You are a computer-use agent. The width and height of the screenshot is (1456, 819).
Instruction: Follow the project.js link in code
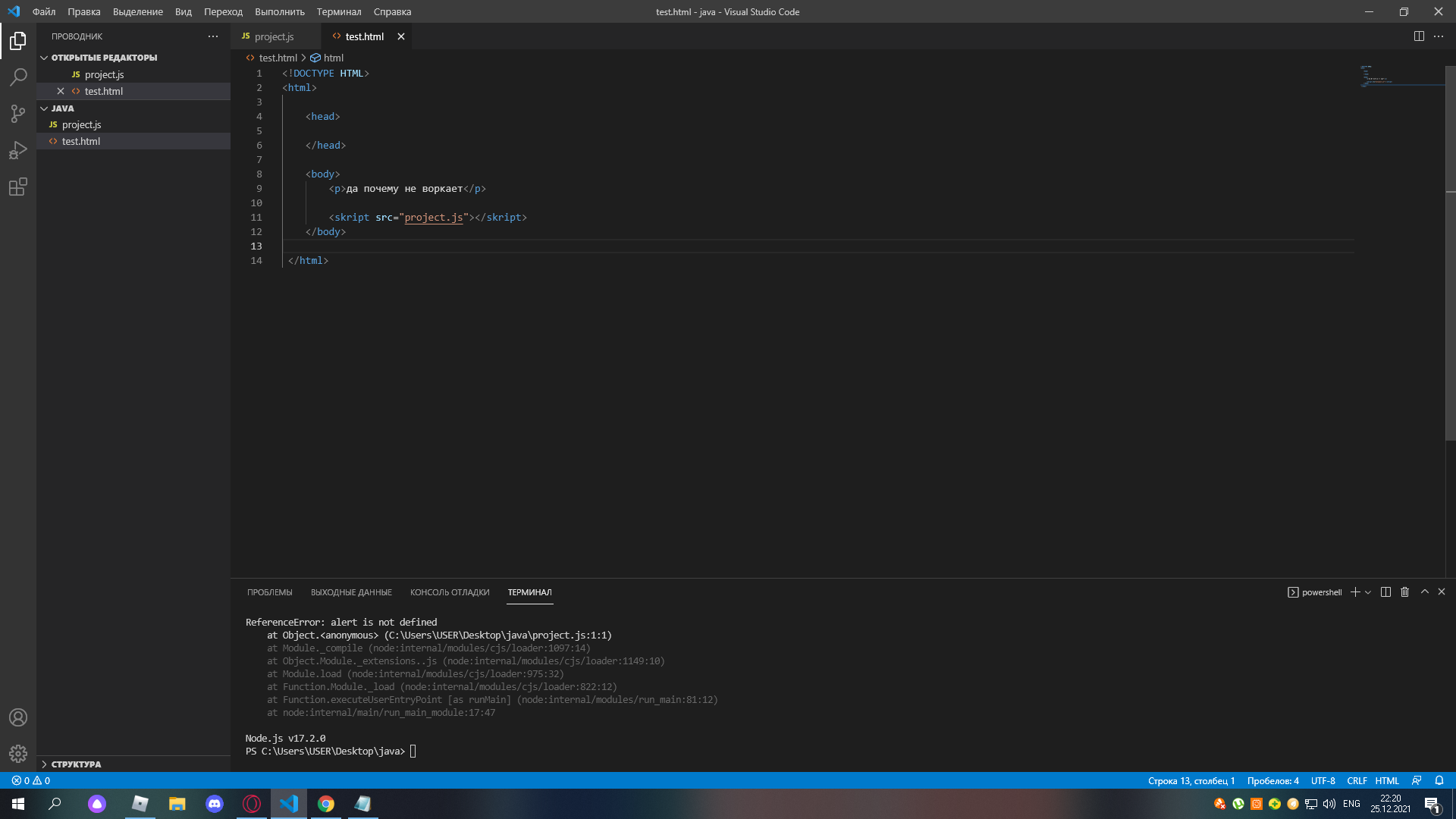point(433,218)
